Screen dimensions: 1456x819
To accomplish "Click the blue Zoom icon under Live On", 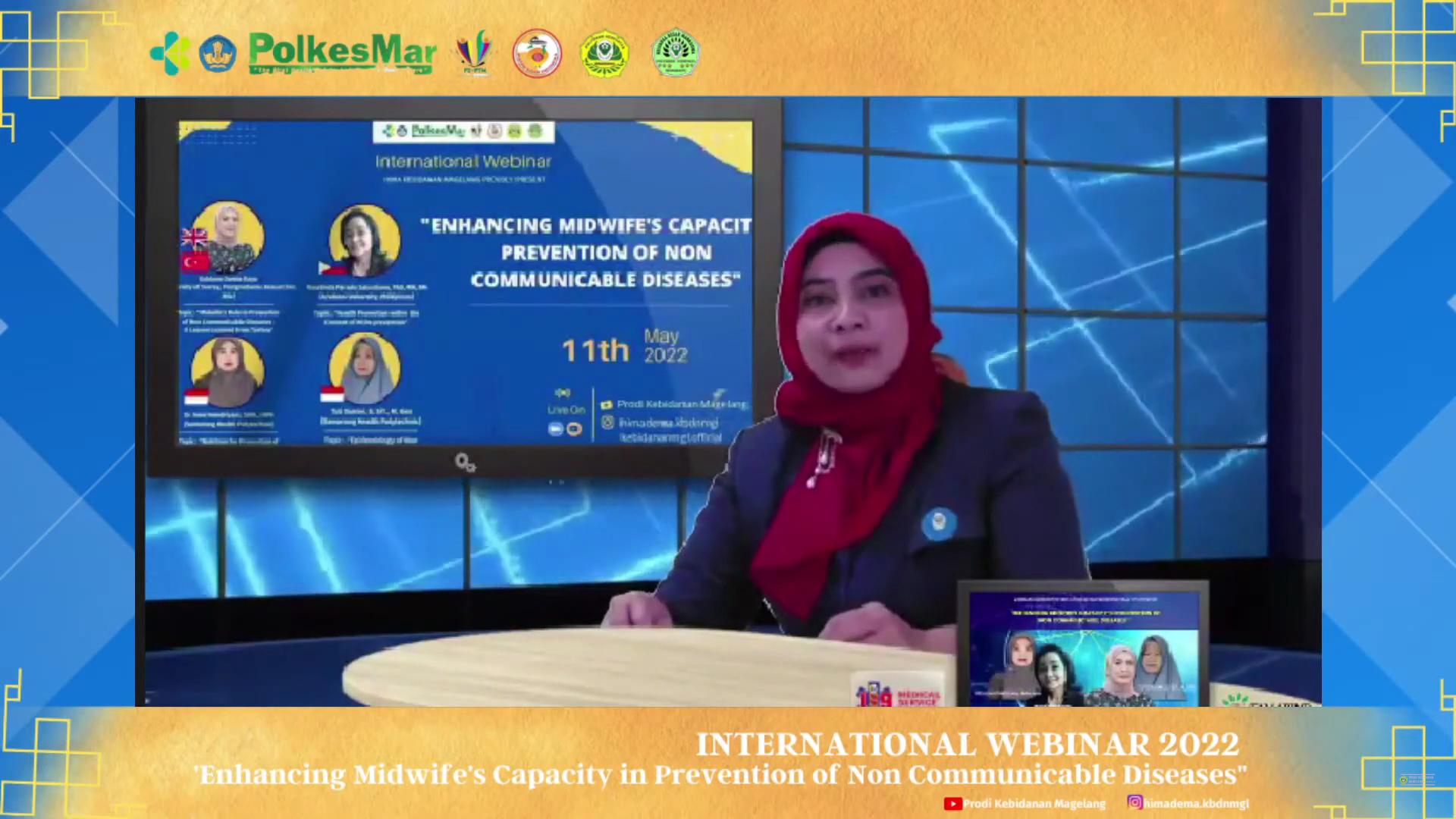I will click(x=556, y=428).
